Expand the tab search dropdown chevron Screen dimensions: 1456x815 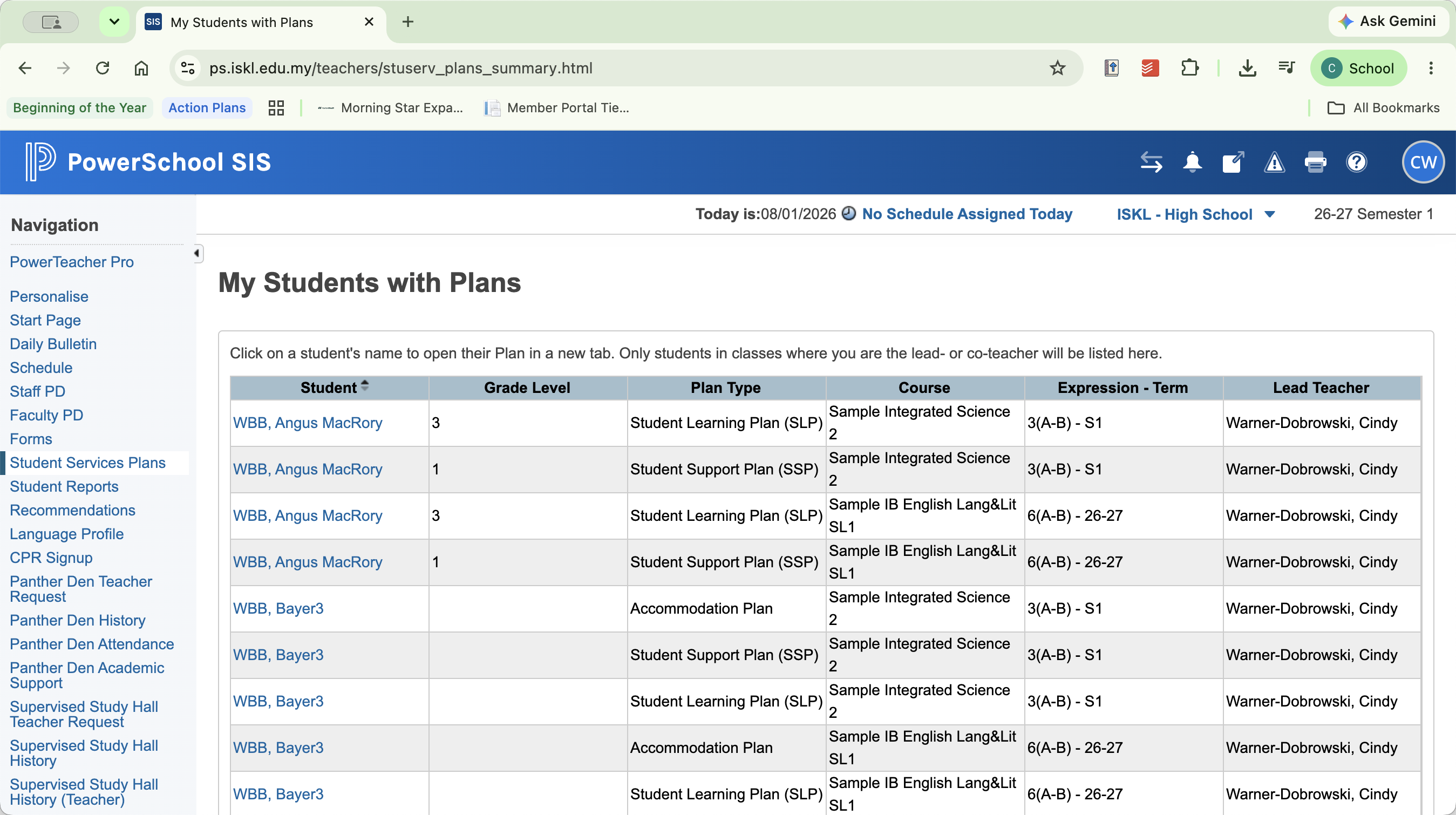(114, 22)
